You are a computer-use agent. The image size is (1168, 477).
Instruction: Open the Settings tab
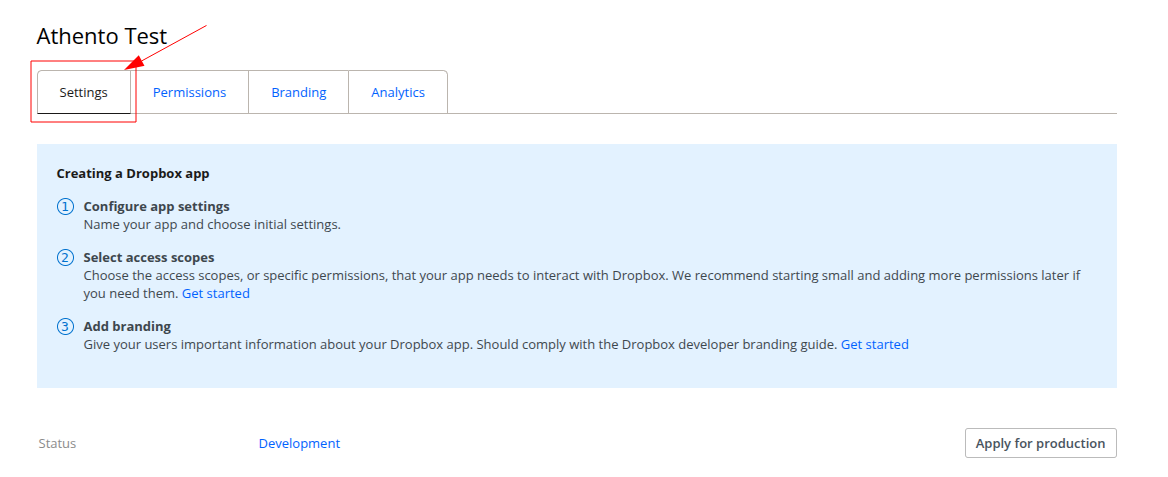83,93
